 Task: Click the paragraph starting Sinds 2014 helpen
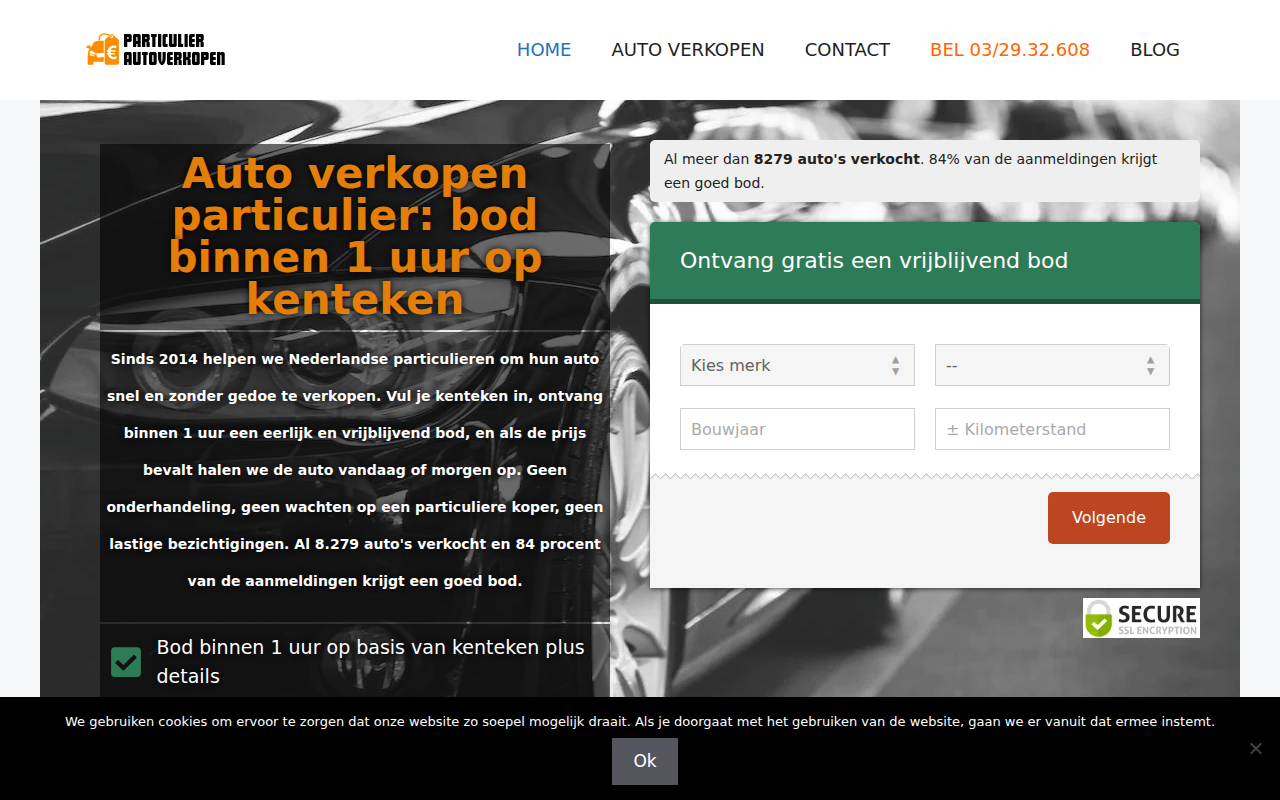(x=355, y=470)
